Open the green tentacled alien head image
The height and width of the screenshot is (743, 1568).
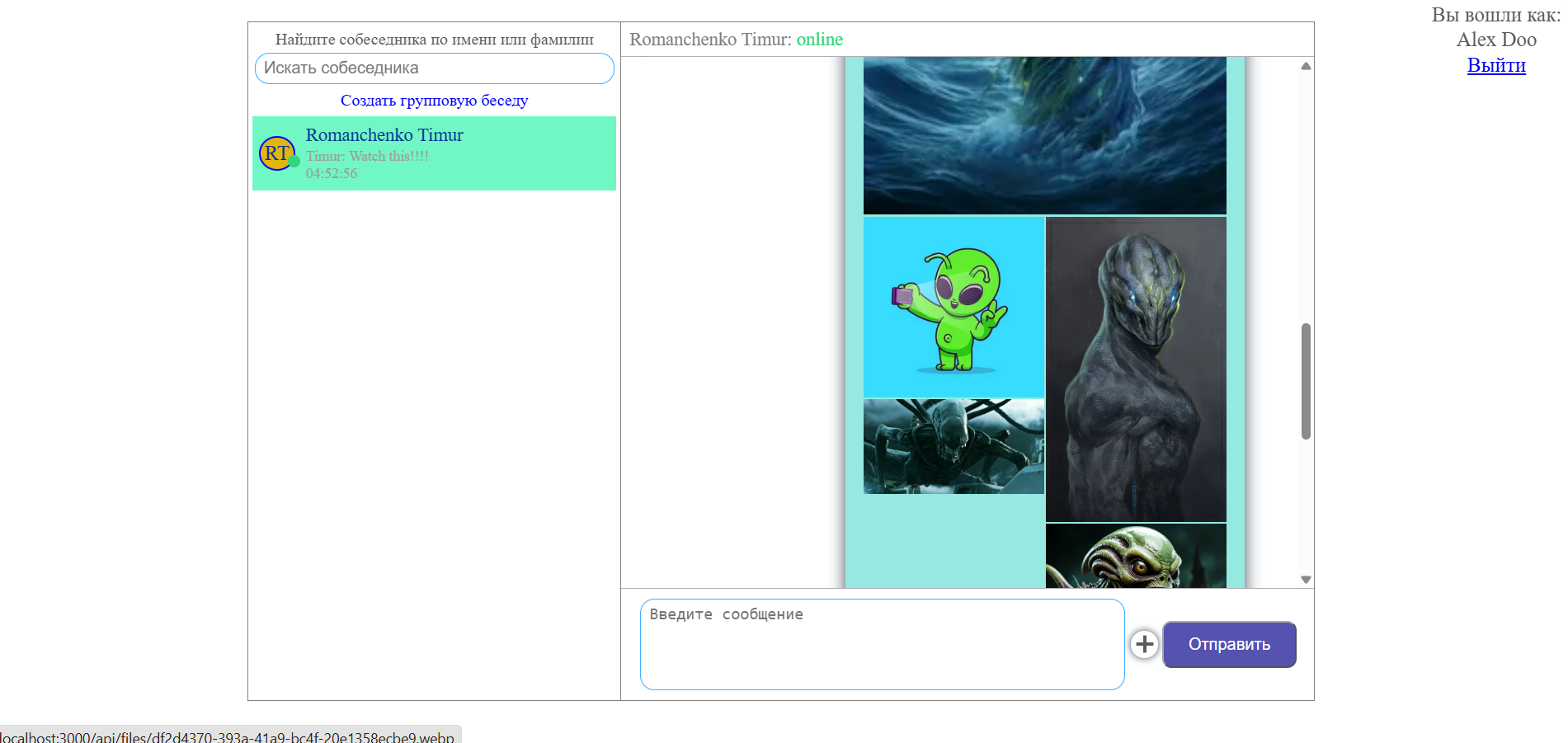point(1136,556)
